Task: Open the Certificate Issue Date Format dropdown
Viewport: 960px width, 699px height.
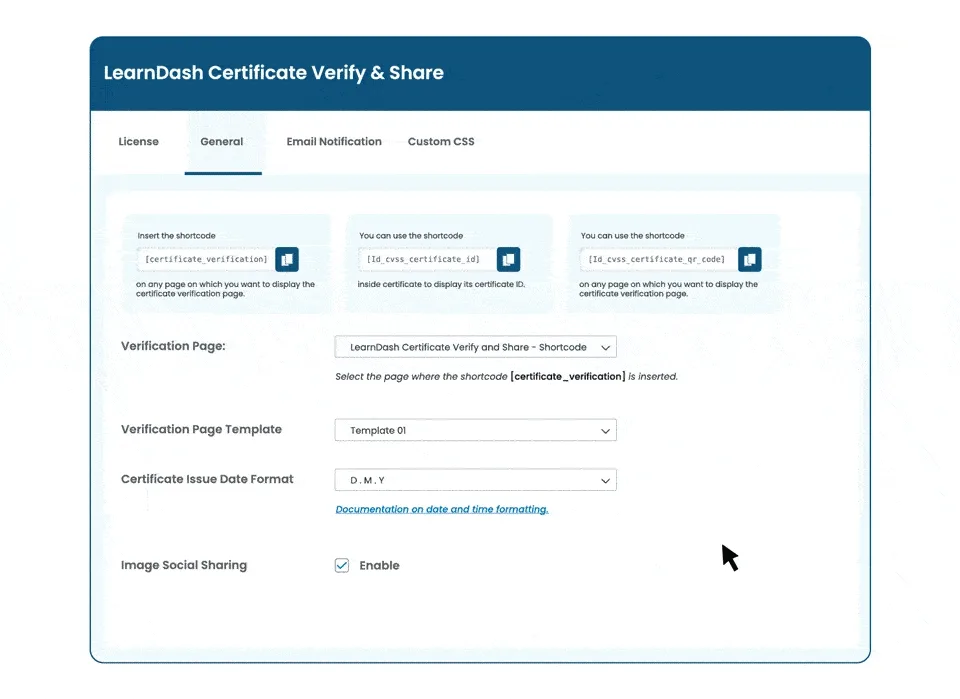Action: tap(475, 480)
